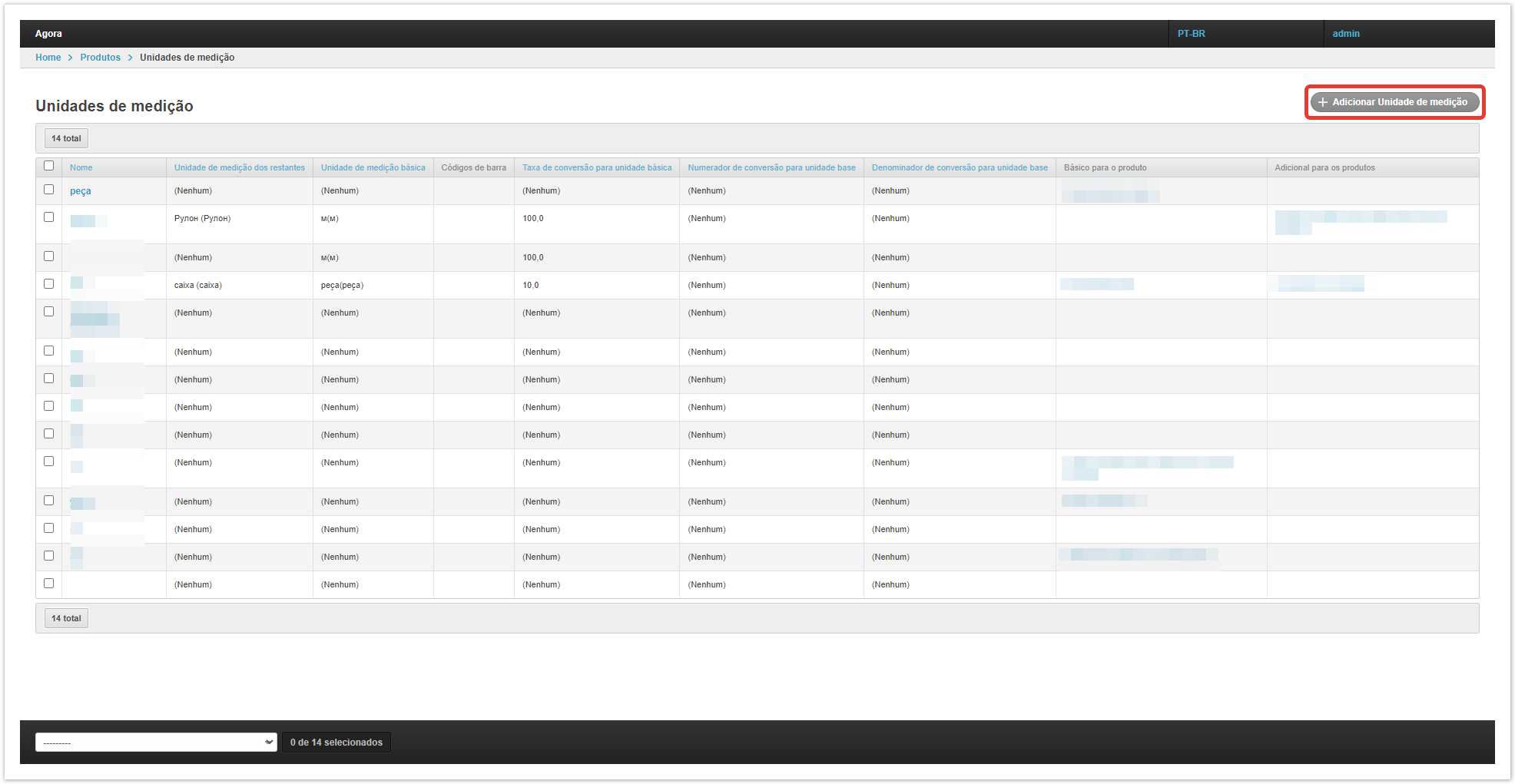Select checkbox of the caixa (caixa) row

click(49, 284)
